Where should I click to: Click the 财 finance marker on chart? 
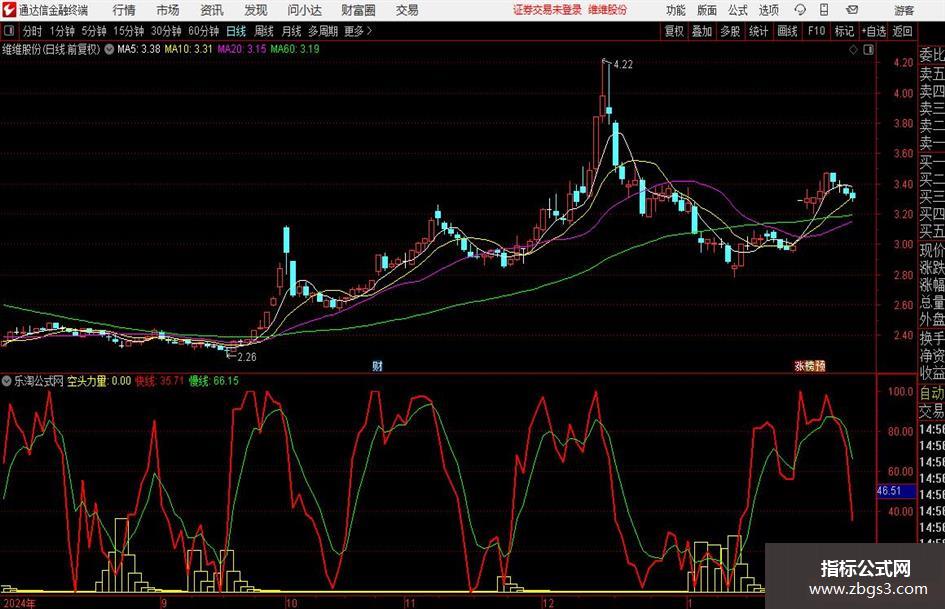pyautogui.click(x=377, y=365)
